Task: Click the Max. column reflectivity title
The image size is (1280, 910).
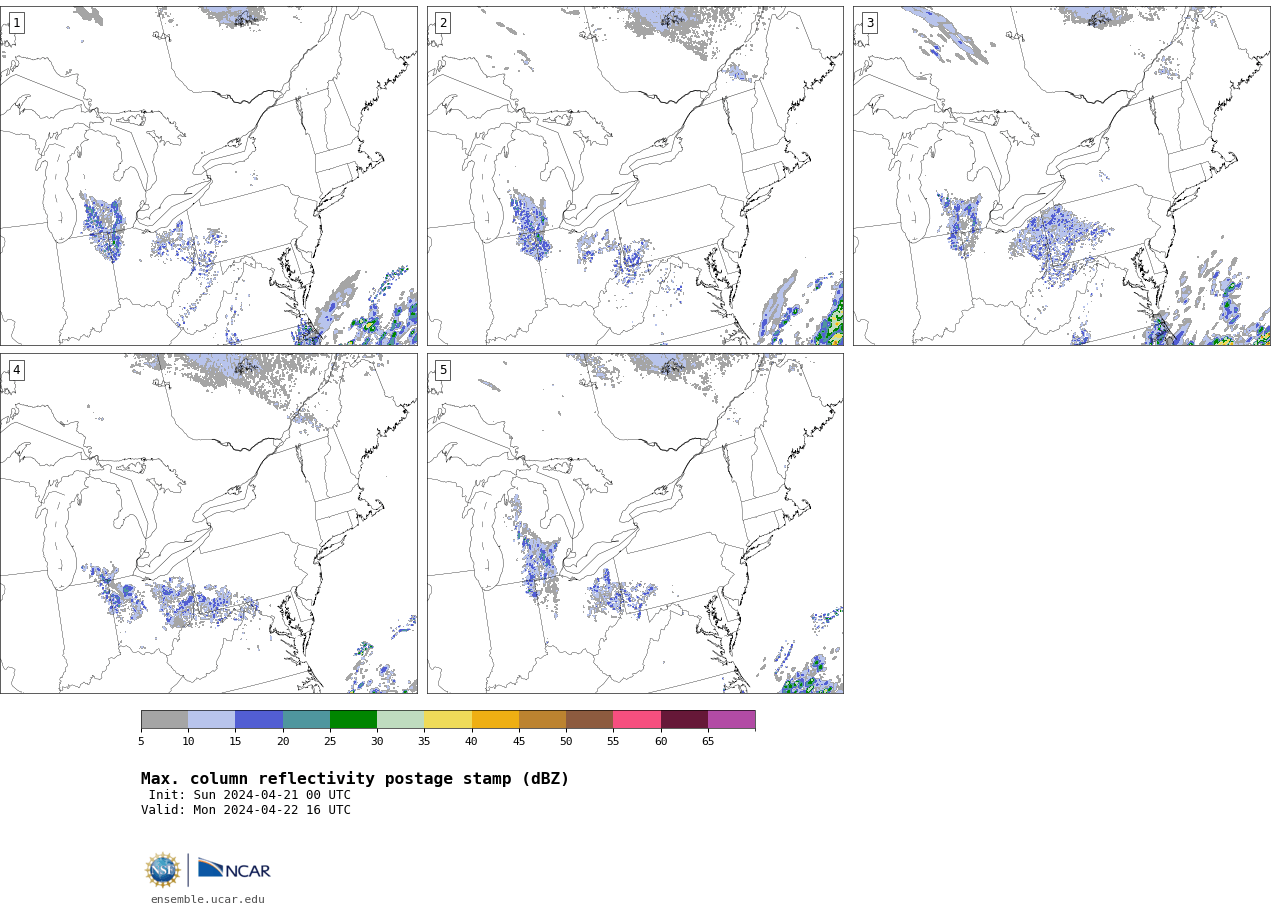Action: (355, 779)
